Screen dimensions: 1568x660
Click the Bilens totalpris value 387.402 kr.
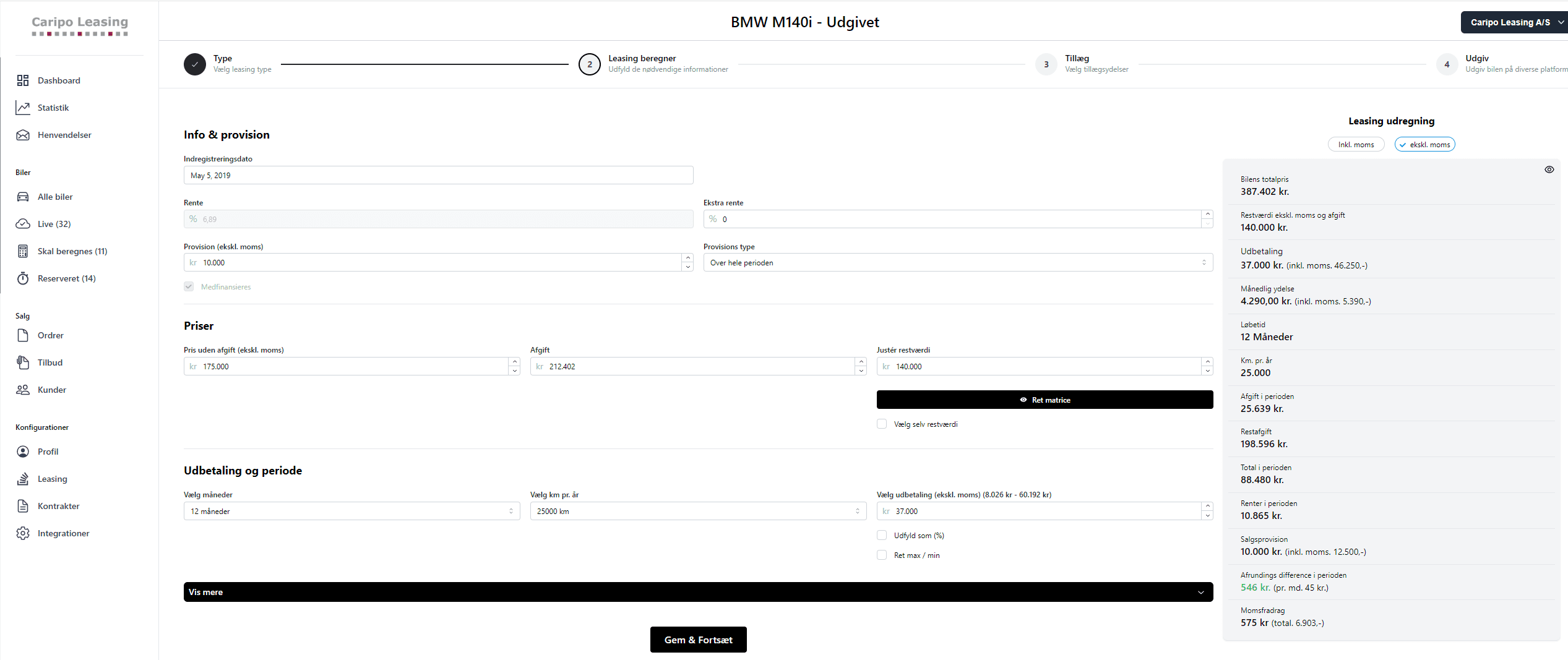point(1265,192)
